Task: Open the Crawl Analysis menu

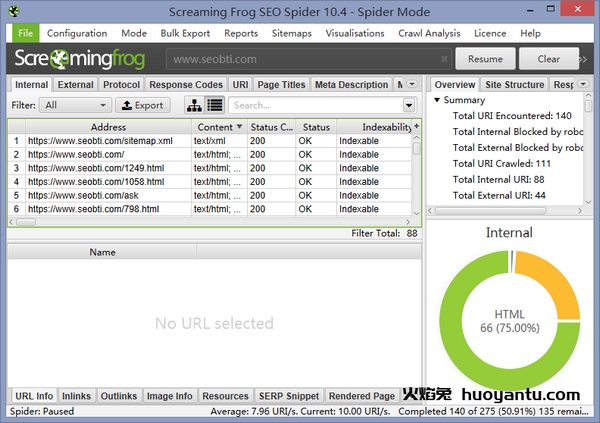Action: pos(429,33)
